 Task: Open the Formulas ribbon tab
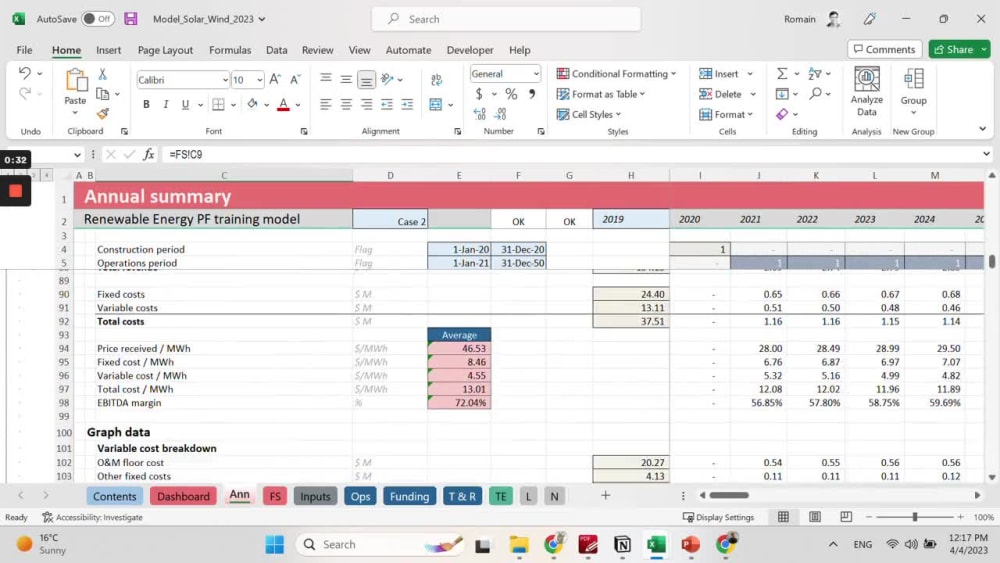pyautogui.click(x=230, y=50)
